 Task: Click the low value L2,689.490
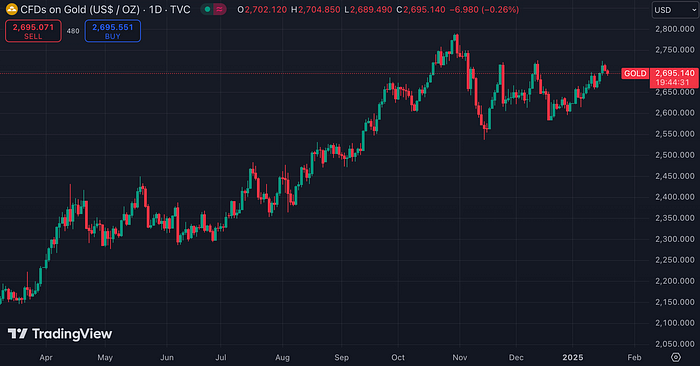pyautogui.click(x=368, y=9)
